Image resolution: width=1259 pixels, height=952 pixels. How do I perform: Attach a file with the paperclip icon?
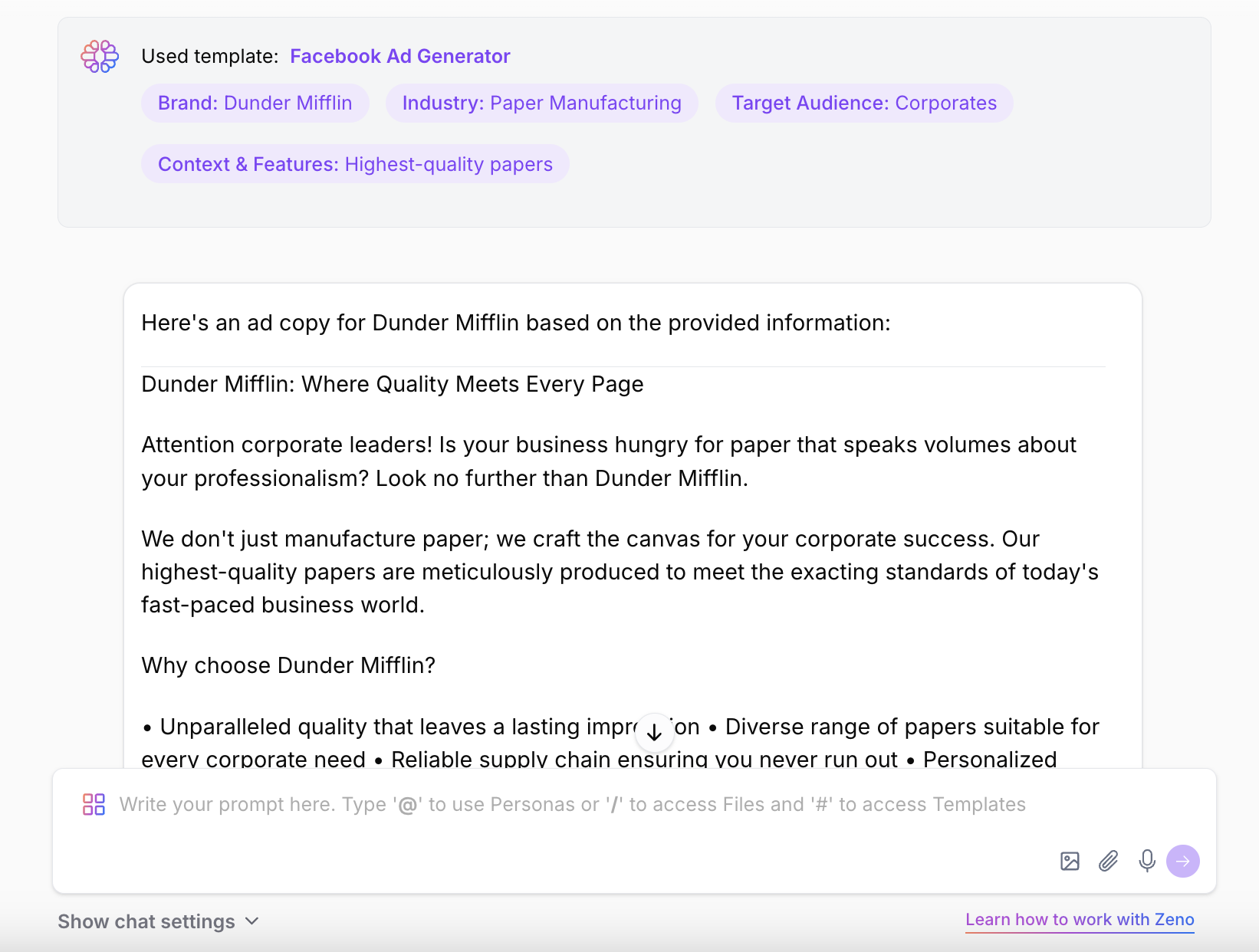pyautogui.click(x=1109, y=862)
